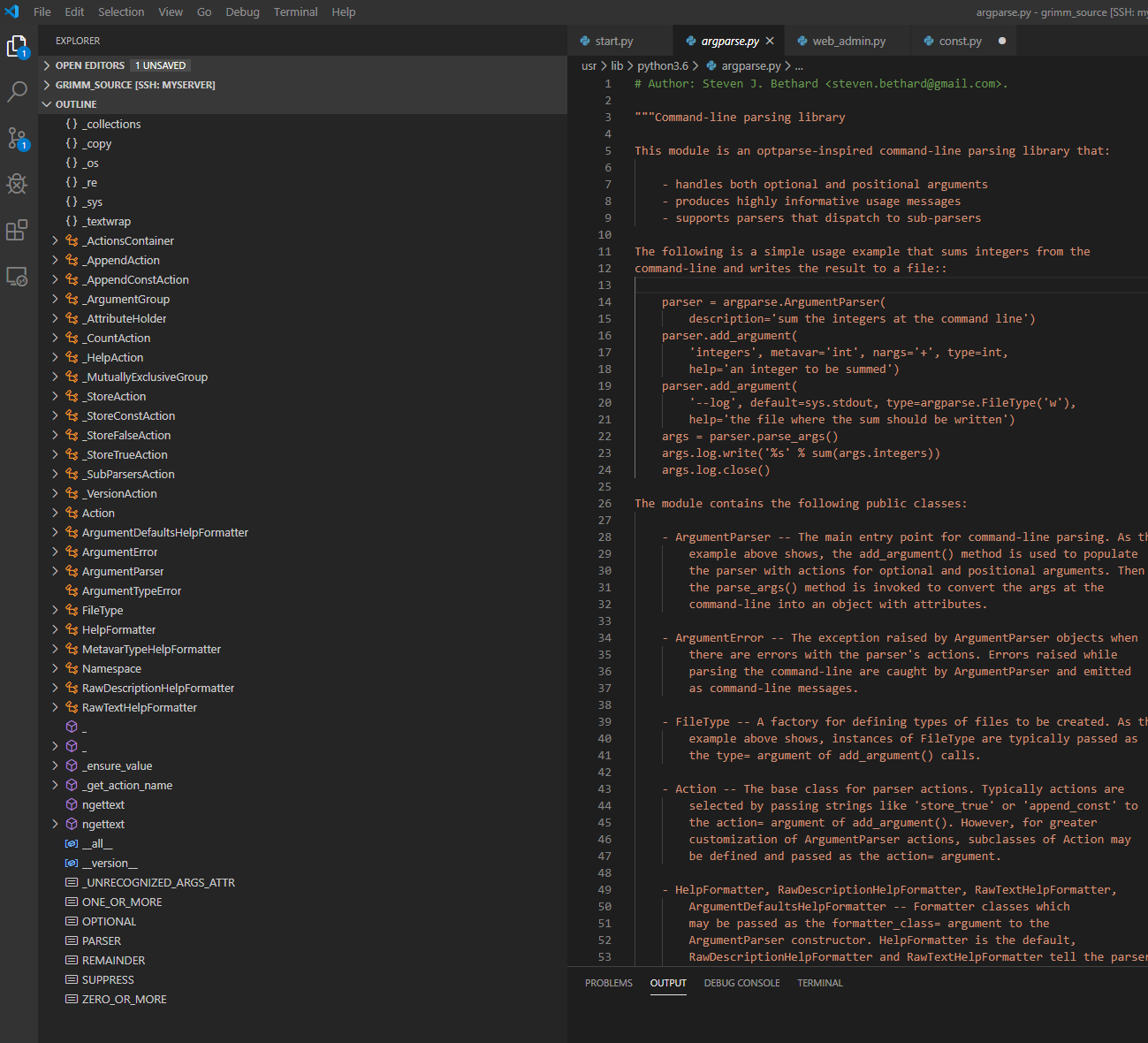The height and width of the screenshot is (1043, 1148).
Task: Expand the _ActionsContainer symbol
Action: pos(55,240)
